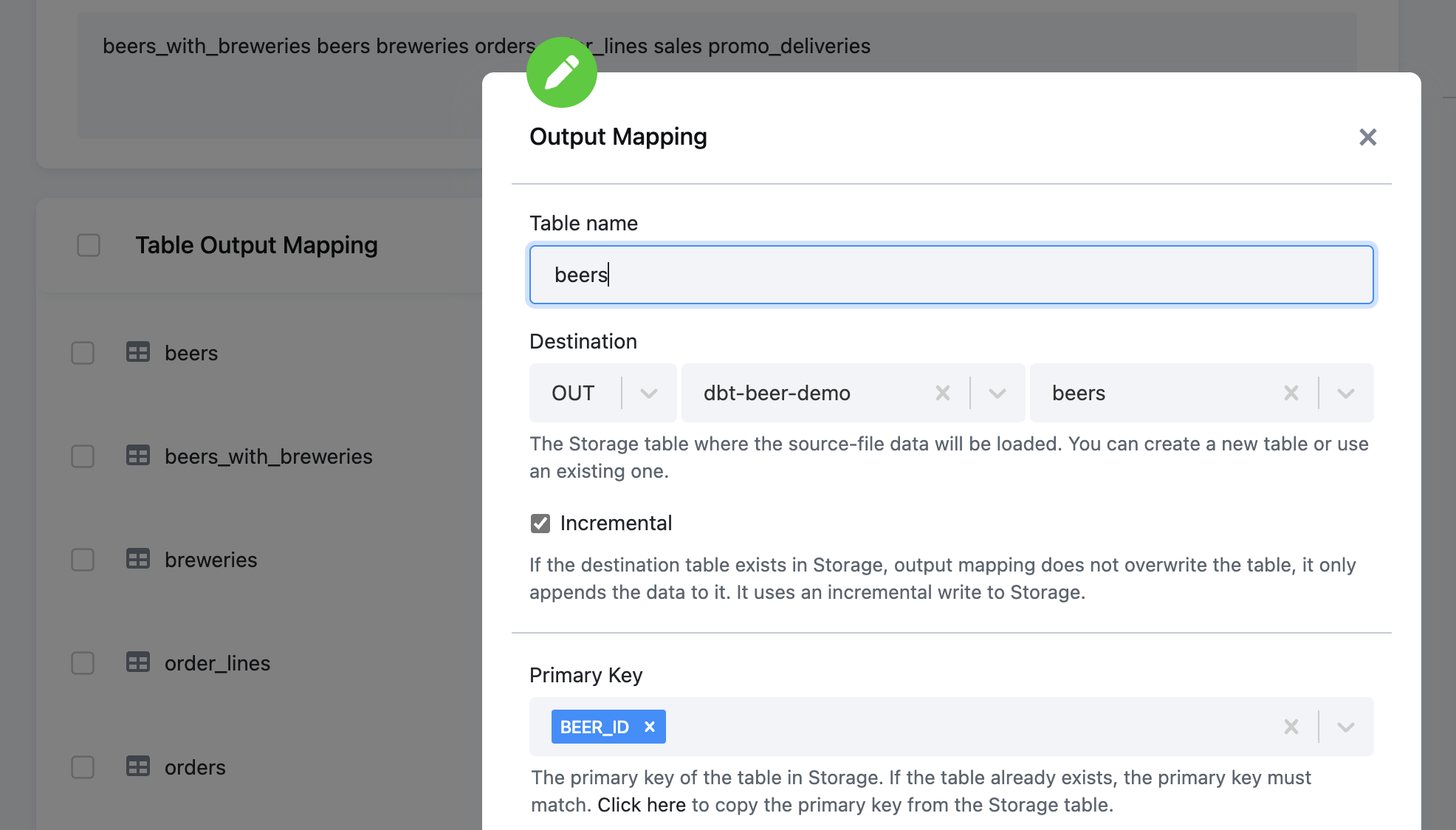Expand the Primary Key dropdown
Image resolution: width=1456 pixels, height=830 pixels.
click(1346, 727)
